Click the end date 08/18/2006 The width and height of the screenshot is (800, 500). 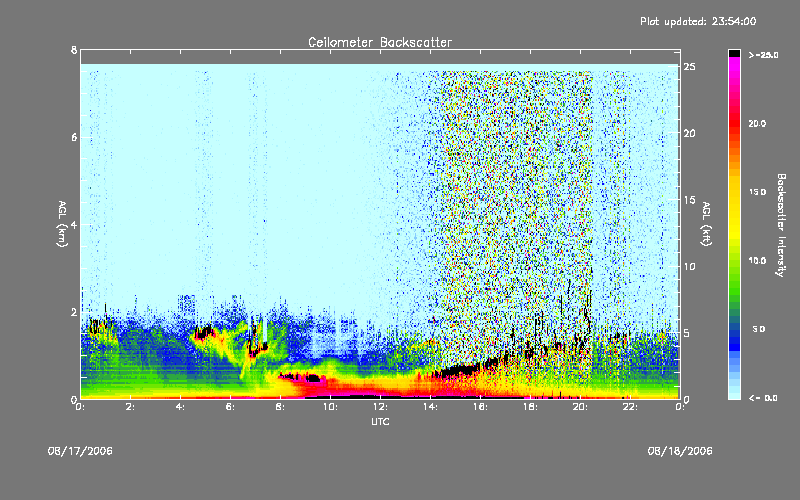click(x=680, y=451)
